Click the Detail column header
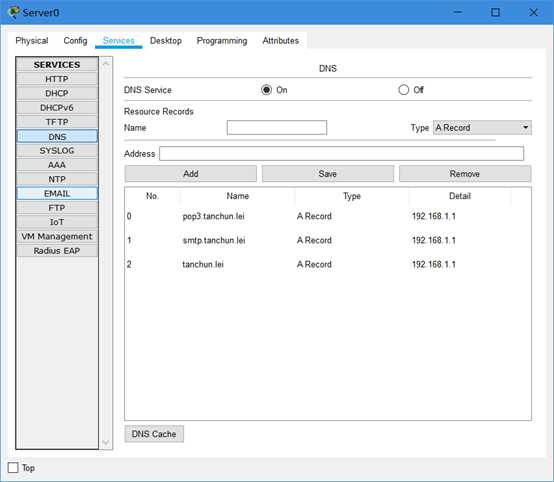This screenshot has height=482, width=554. (x=460, y=196)
